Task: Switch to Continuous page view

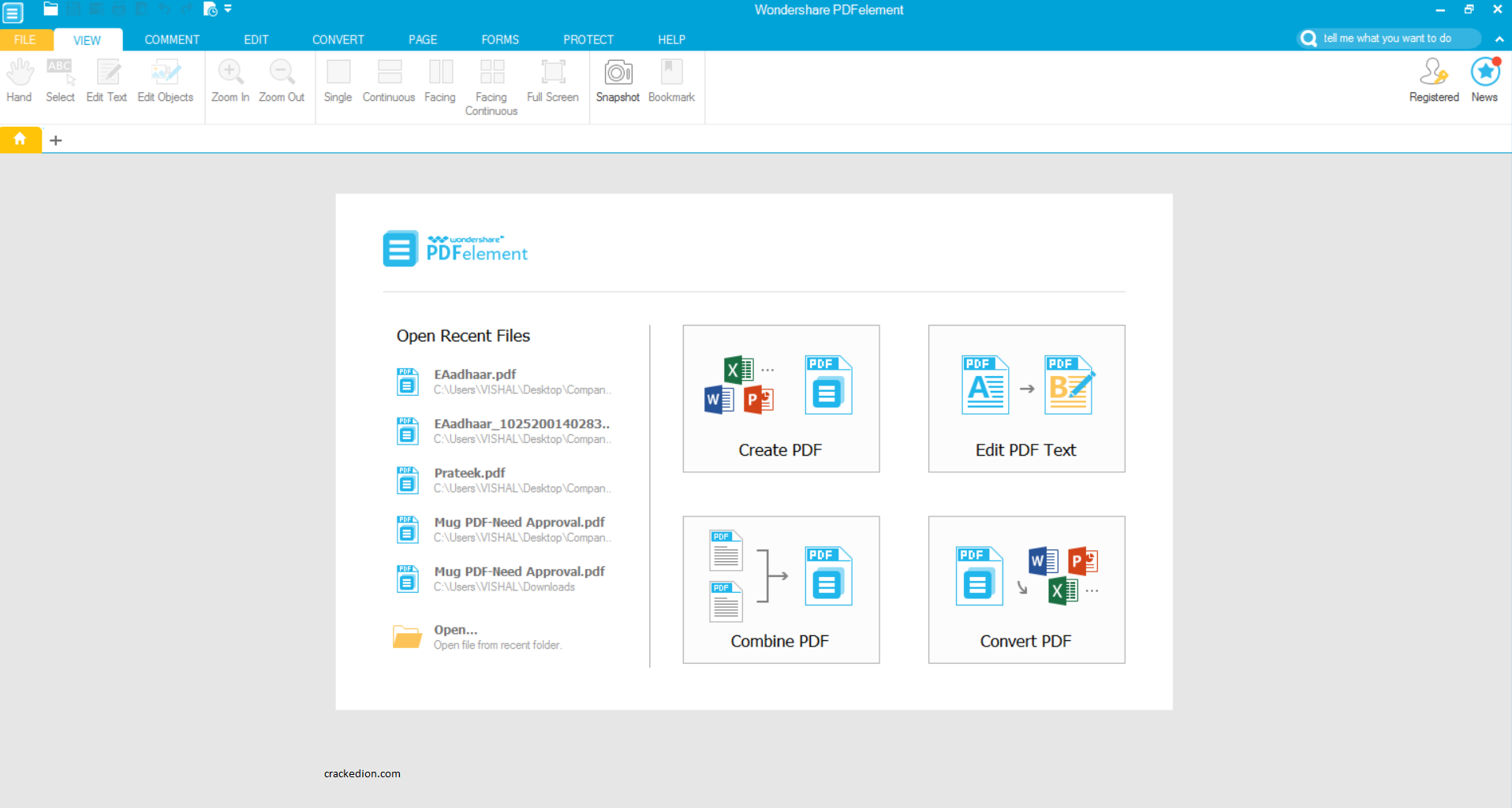Action: click(389, 81)
